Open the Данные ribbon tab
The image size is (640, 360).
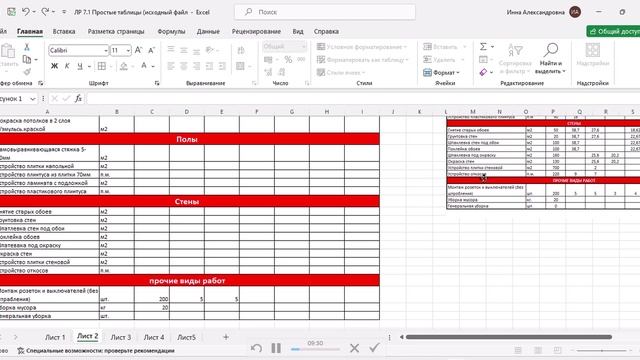pyautogui.click(x=208, y=31)
